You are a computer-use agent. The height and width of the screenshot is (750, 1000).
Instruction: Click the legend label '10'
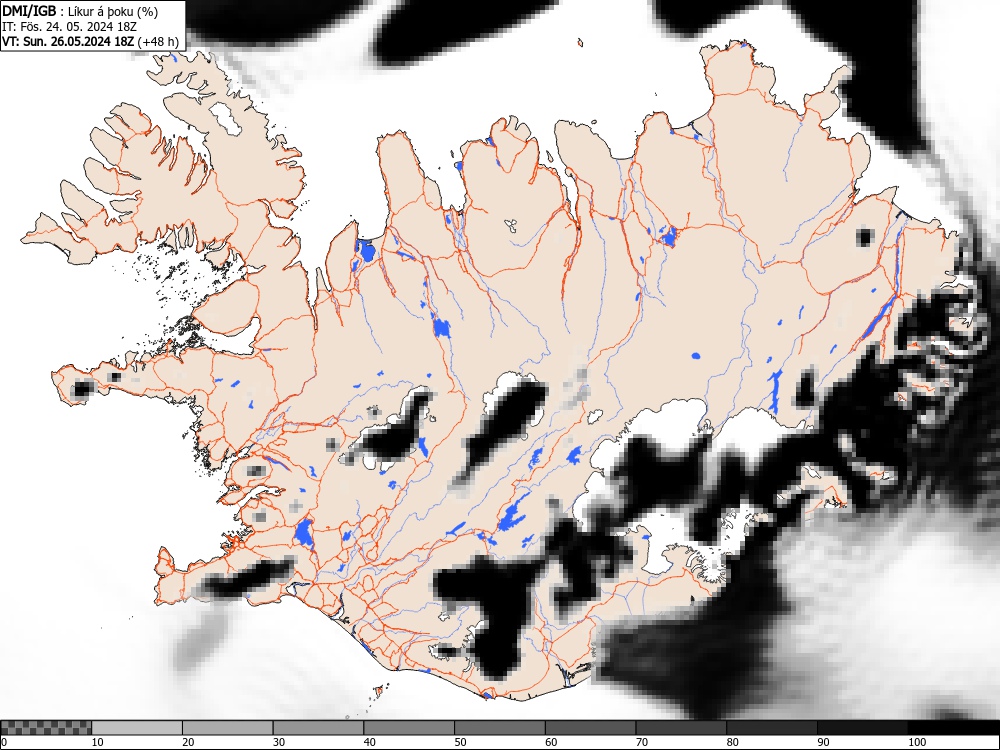[97, 742]
